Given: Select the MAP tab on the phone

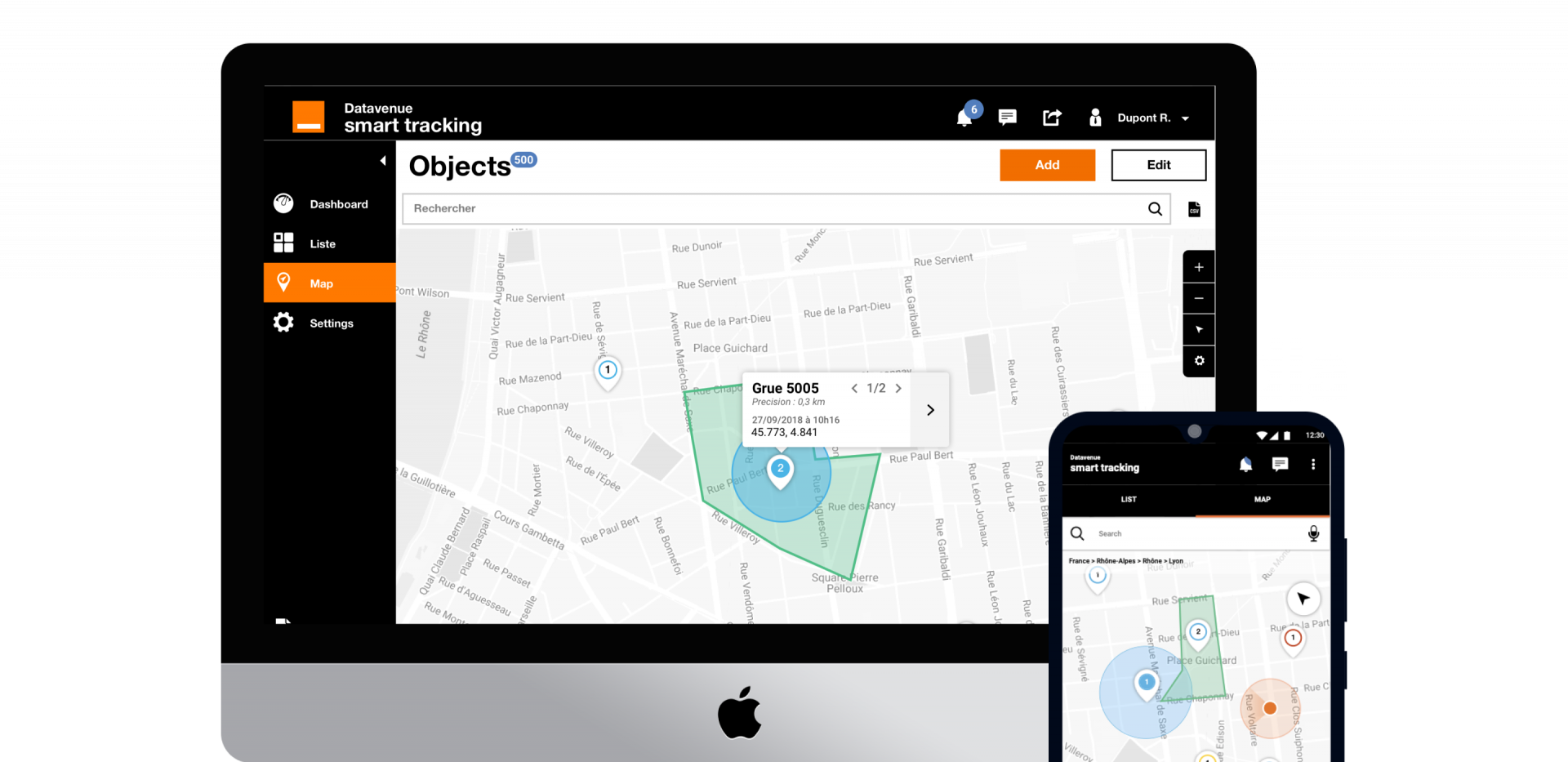Looking at the screenshot, I should (x=1262, y=500).
